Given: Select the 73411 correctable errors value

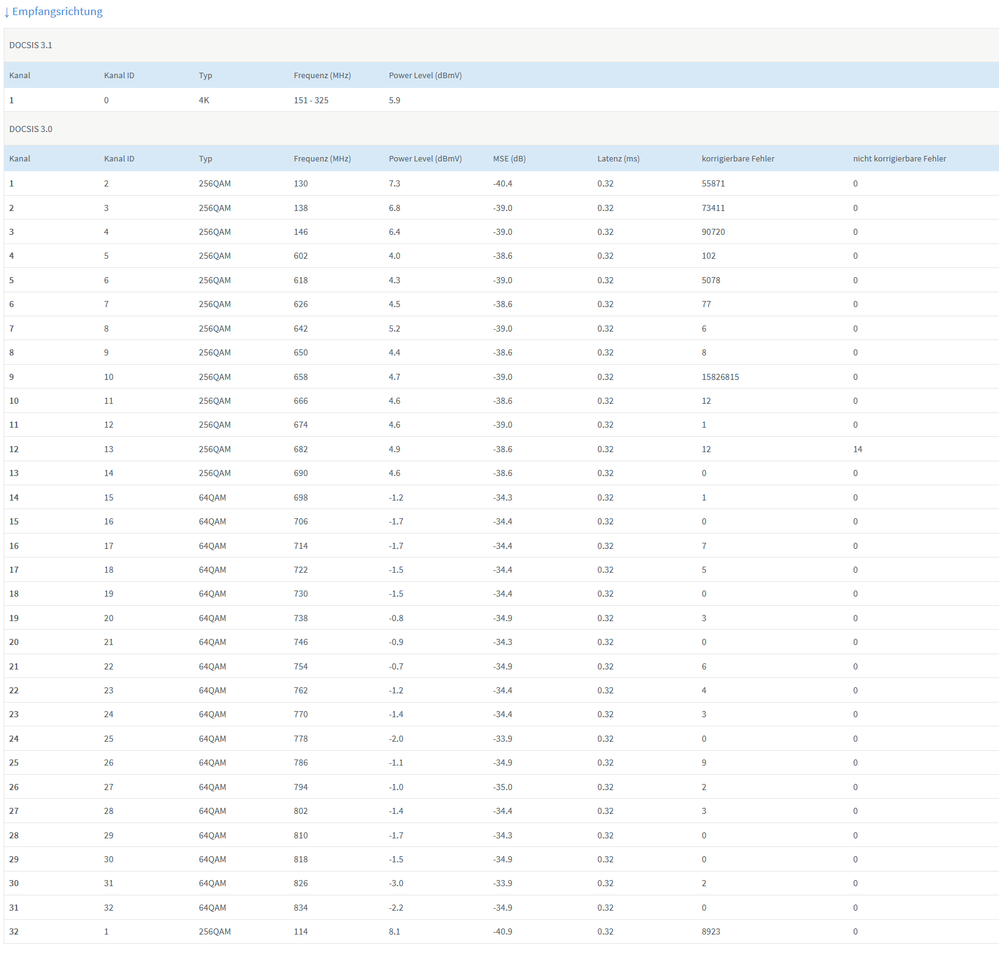Looking at the screenshot, I should (714, 208).
